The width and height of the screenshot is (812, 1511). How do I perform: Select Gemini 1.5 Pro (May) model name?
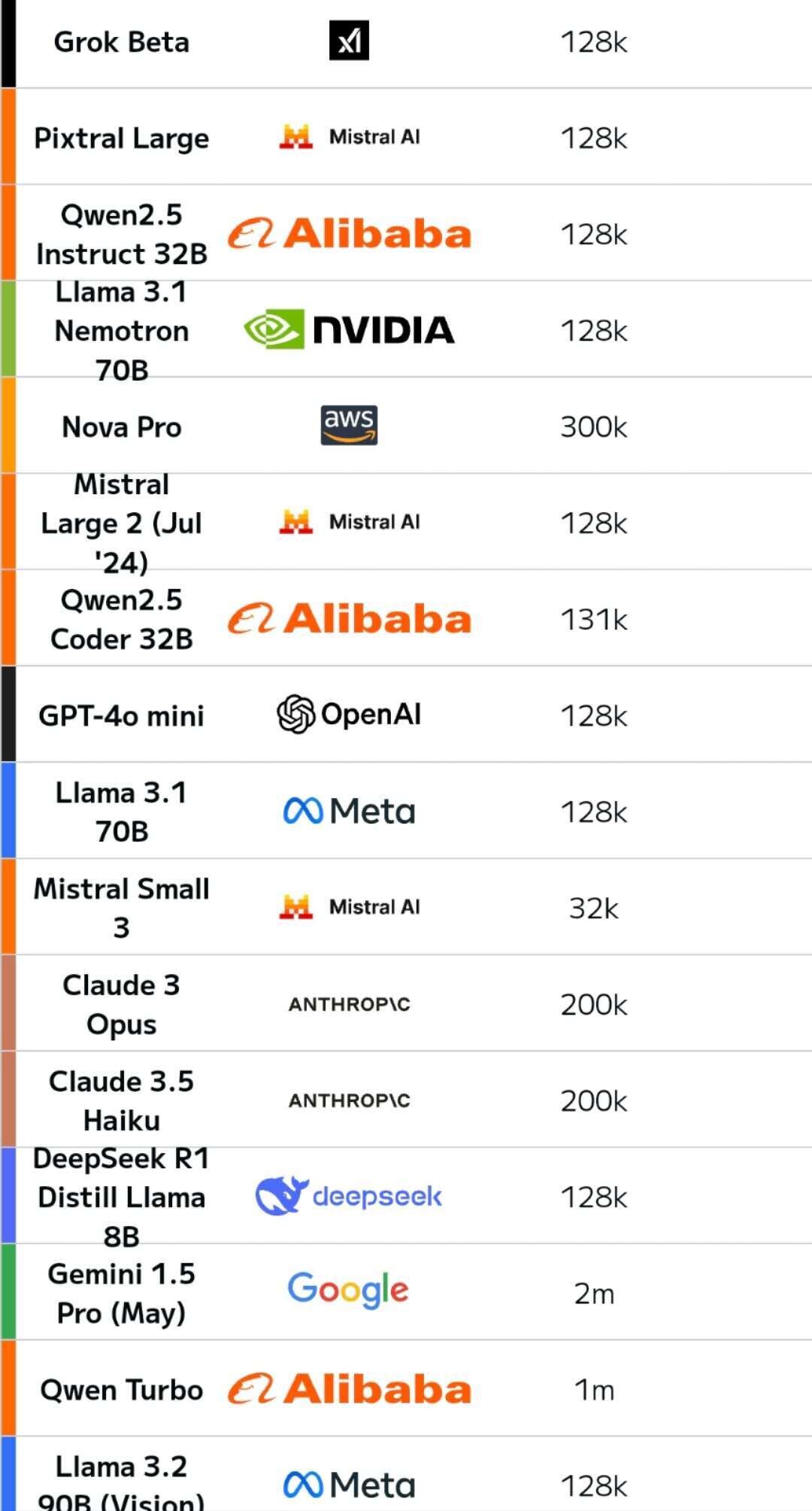(x=121, y=1293)
